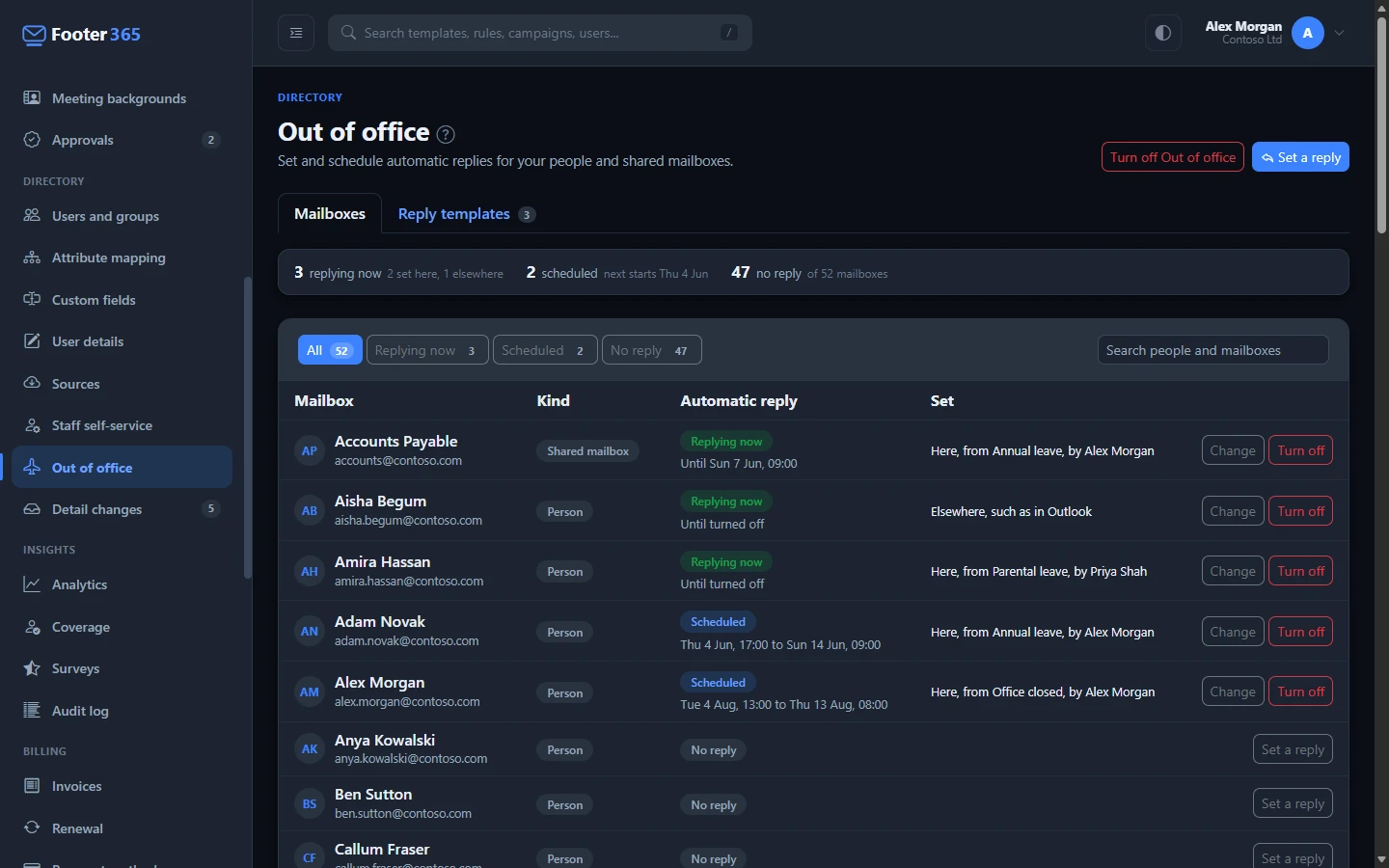The width and height of the screenshot is (1389, 868).
Task: Open Custom fields via its icon
Action: [32, 300]
